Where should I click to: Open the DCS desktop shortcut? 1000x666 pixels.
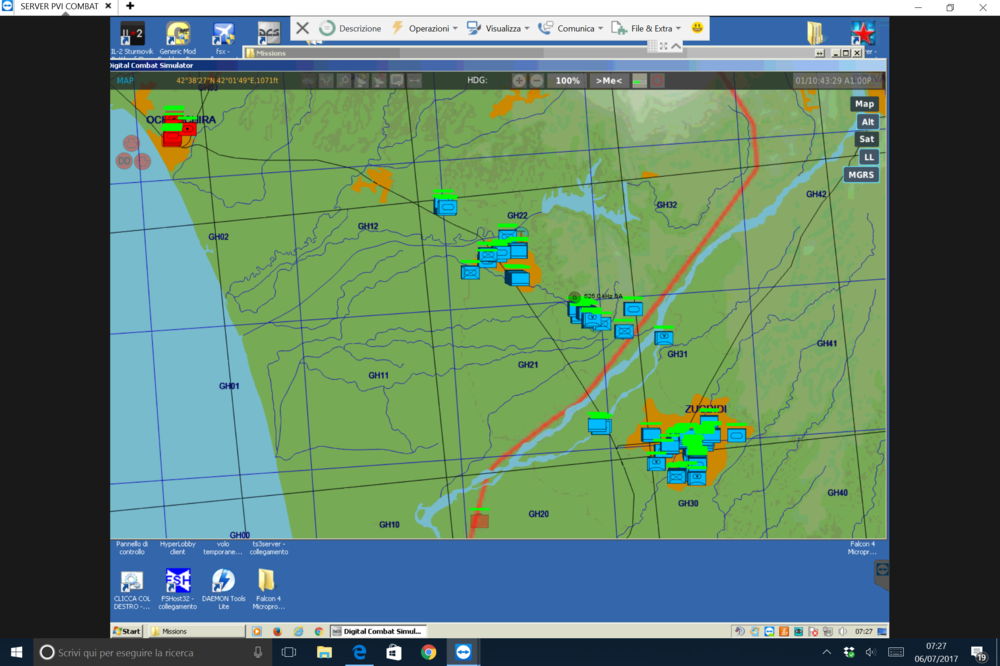coord(268,33)
